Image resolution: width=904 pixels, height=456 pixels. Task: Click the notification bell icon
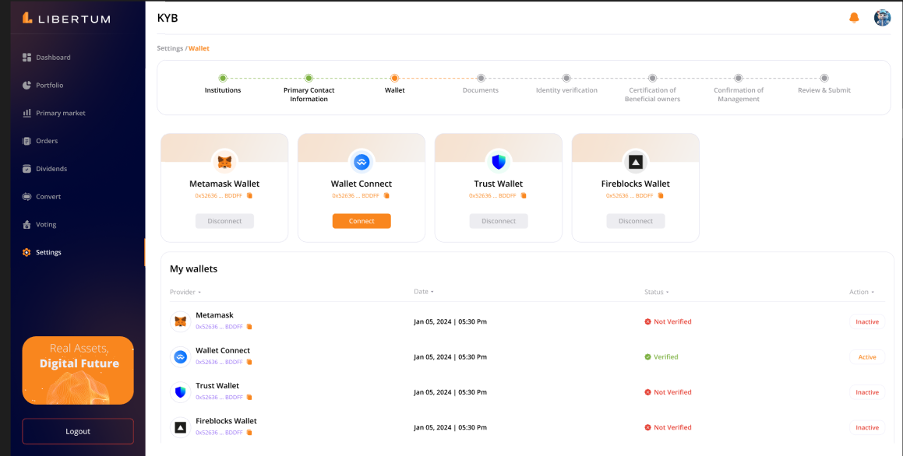(854, 17)
